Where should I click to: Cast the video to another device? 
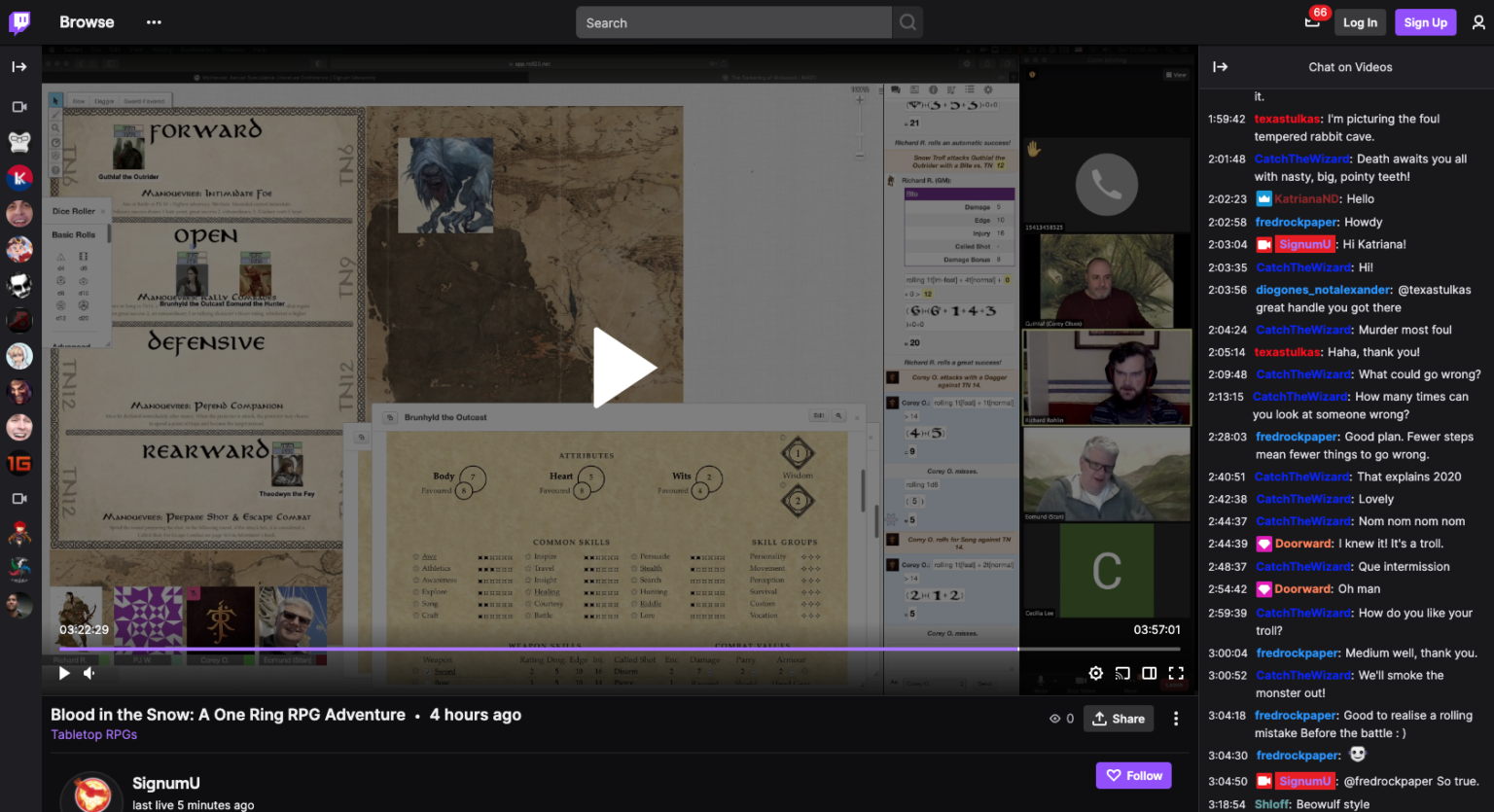[x=1122, y=673]
